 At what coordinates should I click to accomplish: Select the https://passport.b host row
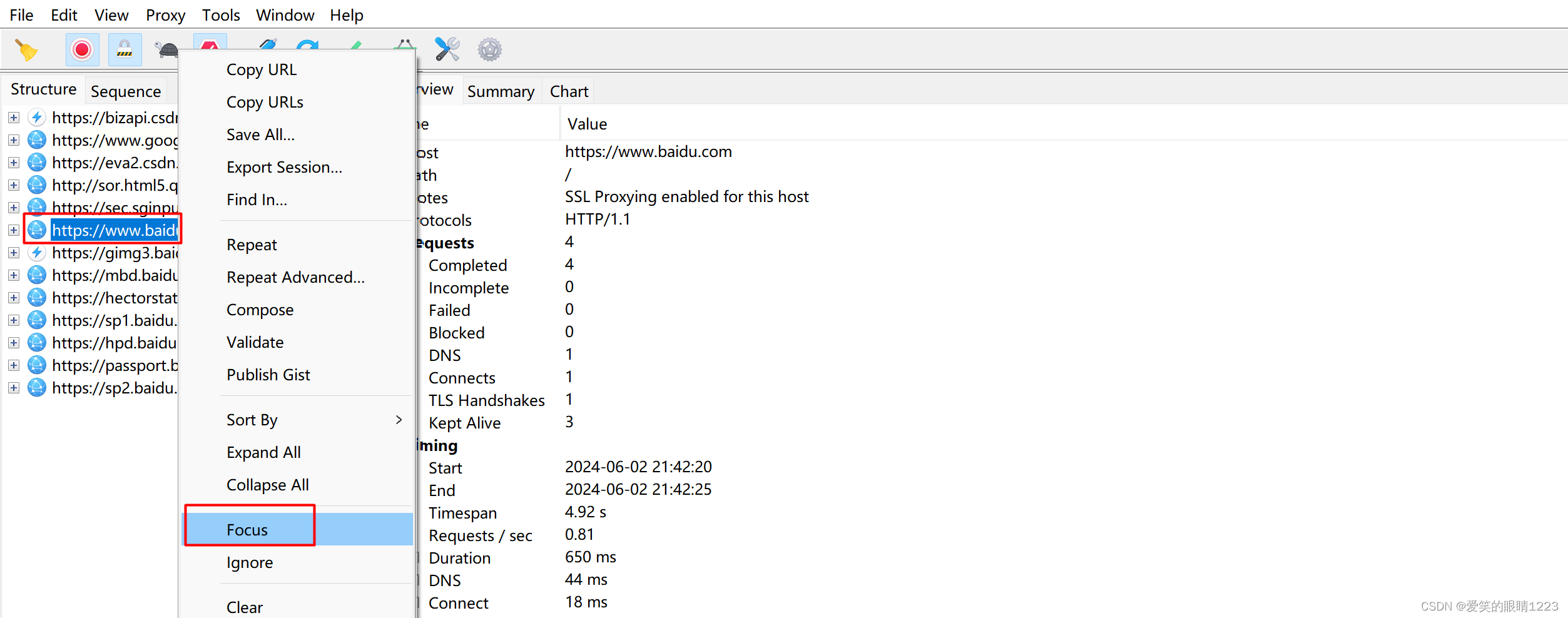click(x=115, y=365)
